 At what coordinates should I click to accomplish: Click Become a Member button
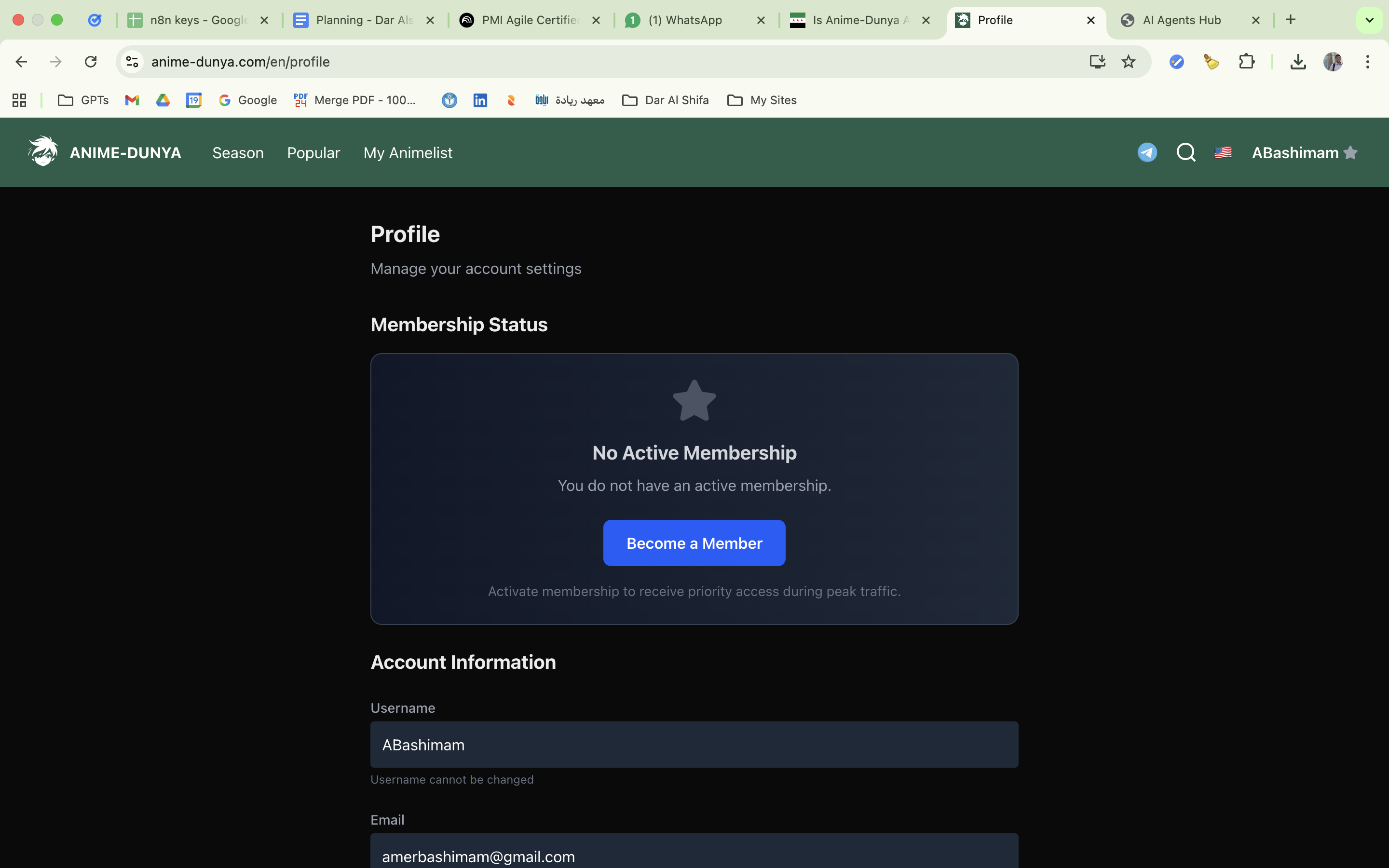point(694,543)
